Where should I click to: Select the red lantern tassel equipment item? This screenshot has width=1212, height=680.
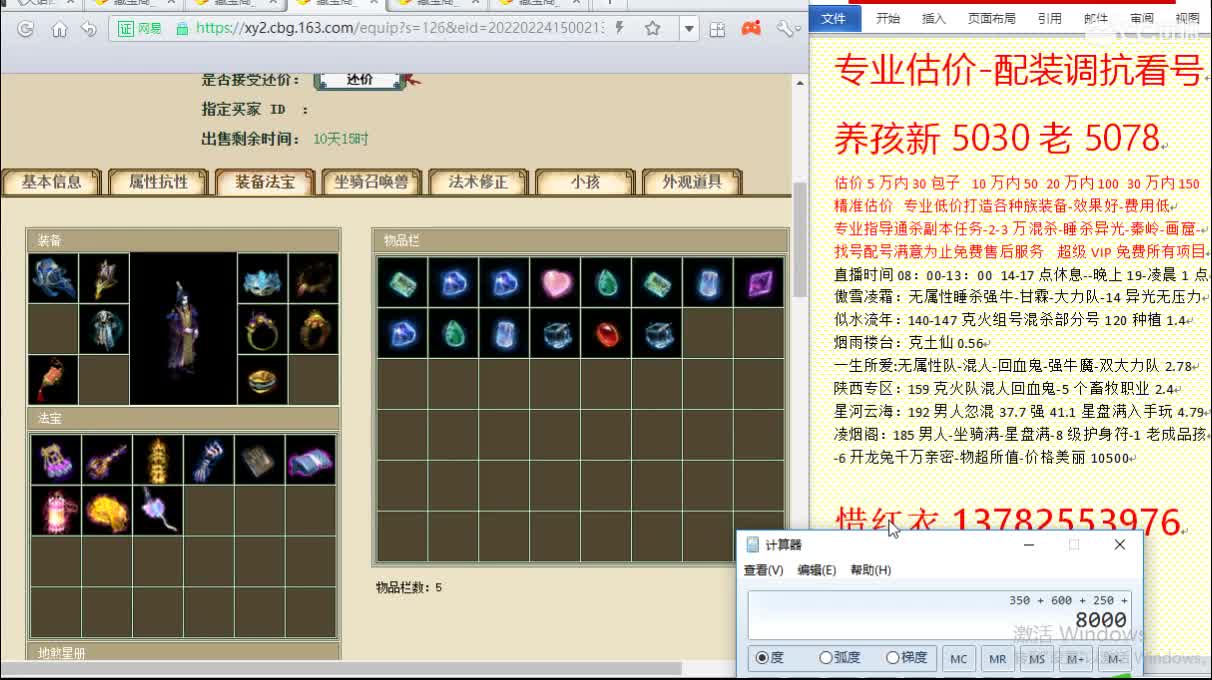click(53, 380)
